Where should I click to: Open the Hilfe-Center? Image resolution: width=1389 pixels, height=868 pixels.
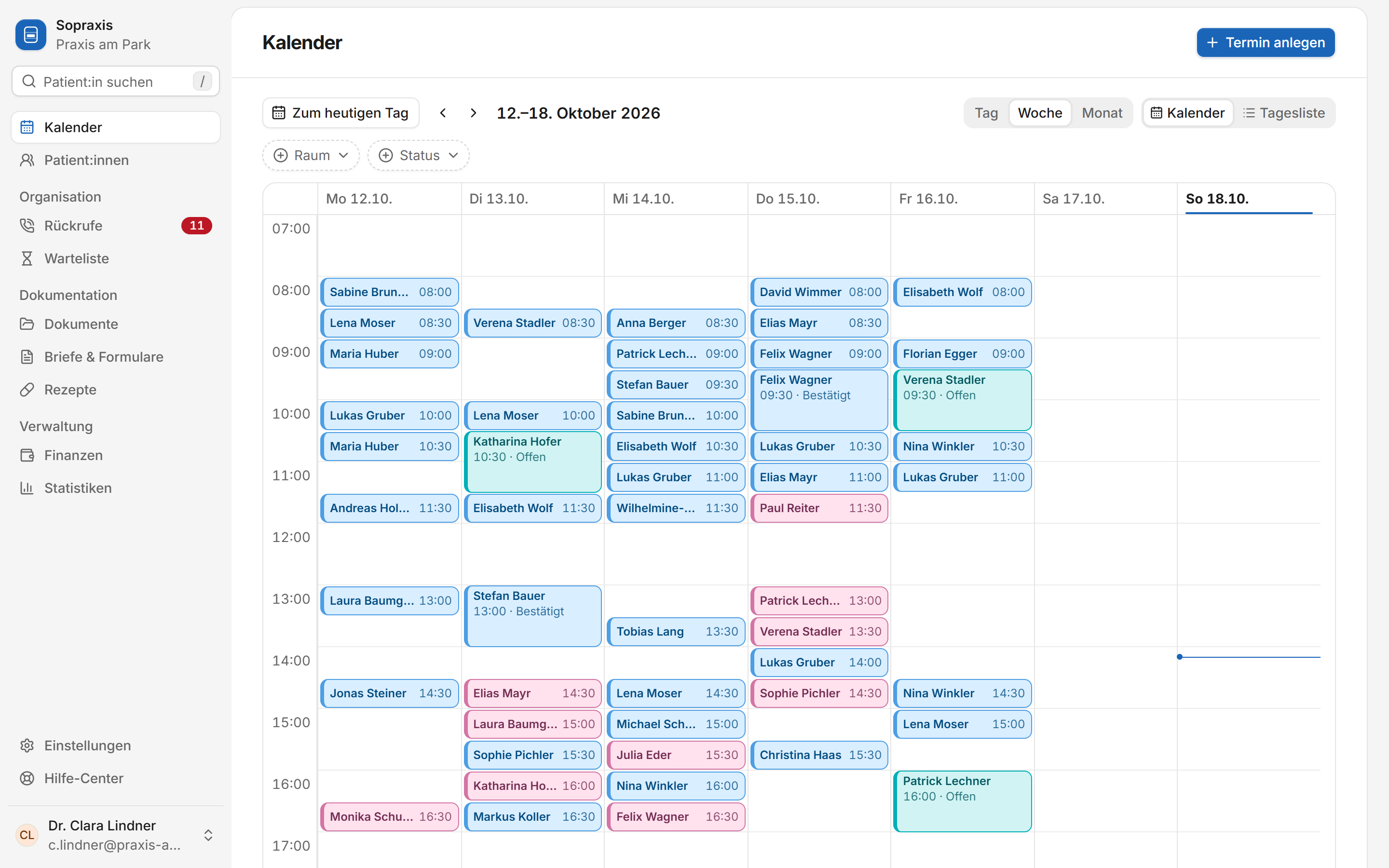coord(115,778)
